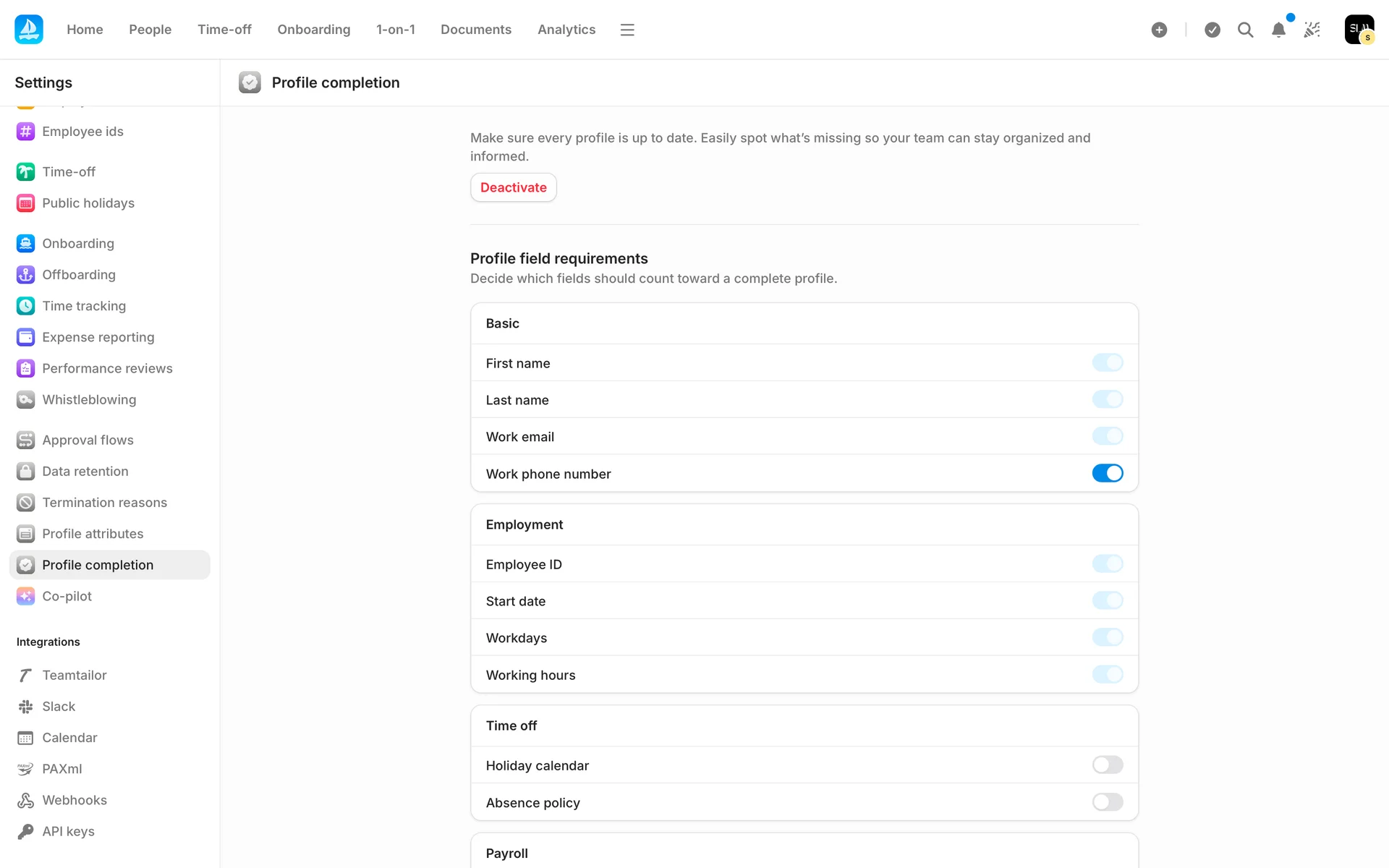Click the sailboat app logo

click(x=29, y=30)
